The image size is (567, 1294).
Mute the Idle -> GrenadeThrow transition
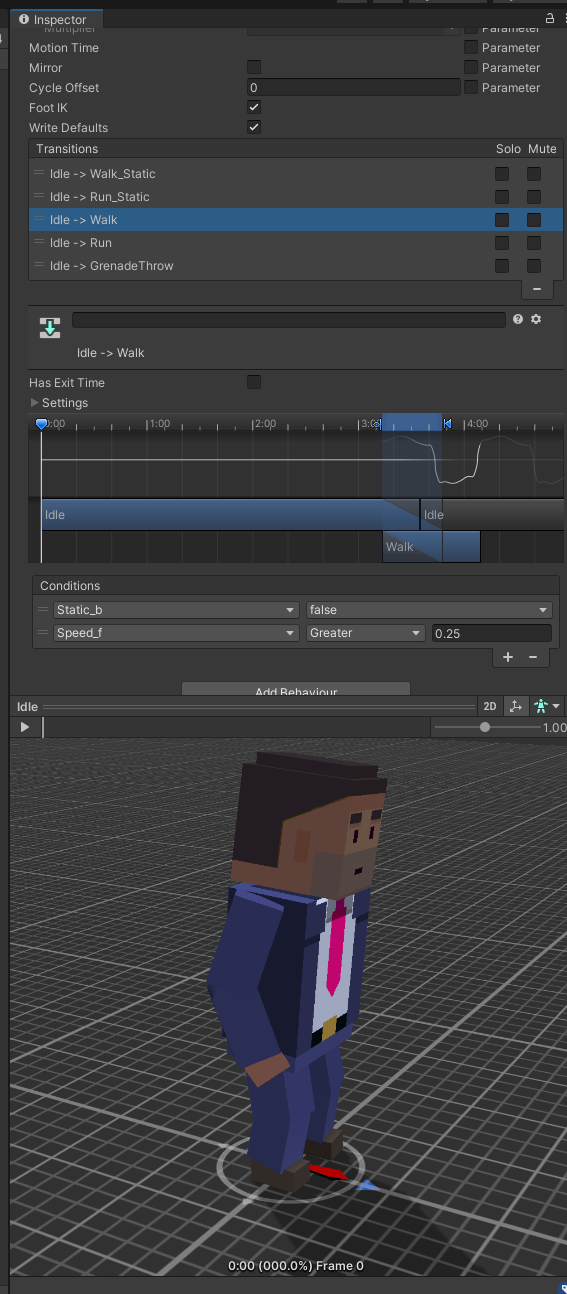(534, 265)
